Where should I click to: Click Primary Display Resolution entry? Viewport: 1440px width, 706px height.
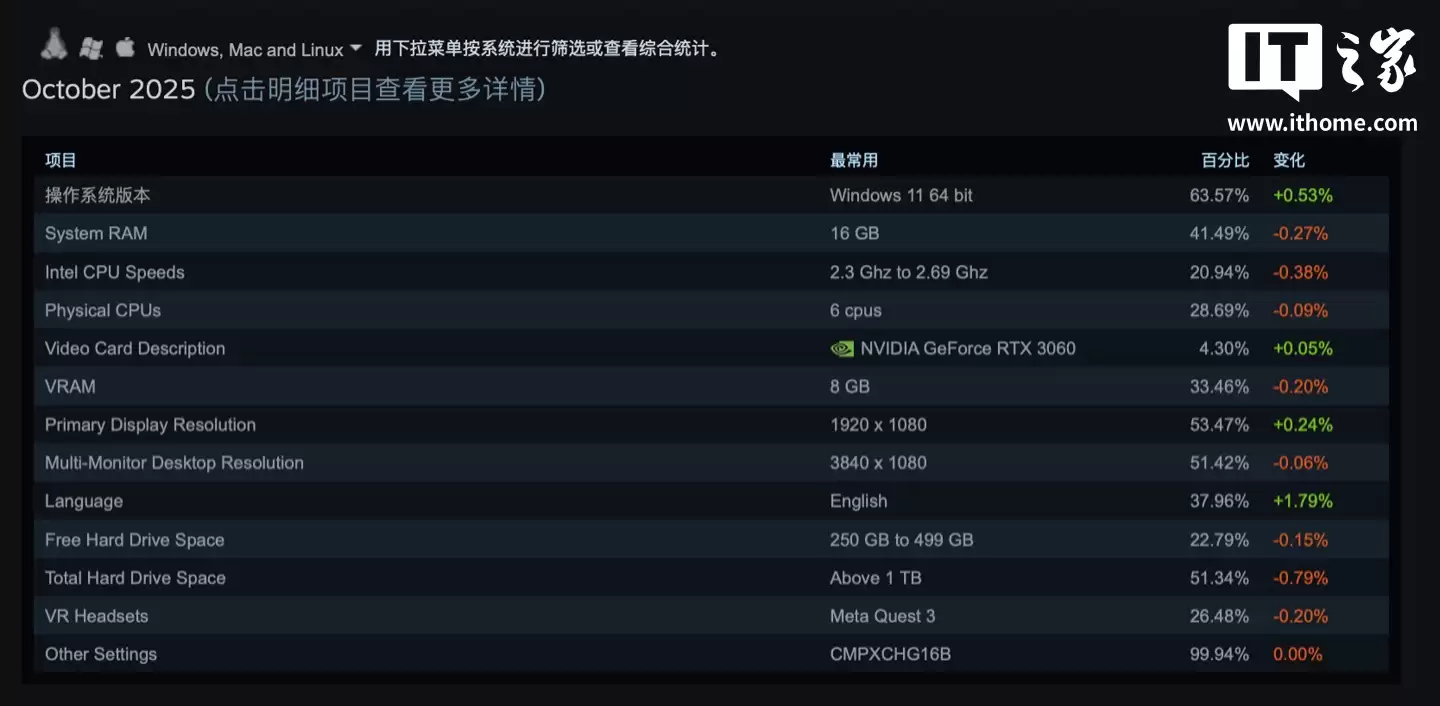tap(150, 424)
